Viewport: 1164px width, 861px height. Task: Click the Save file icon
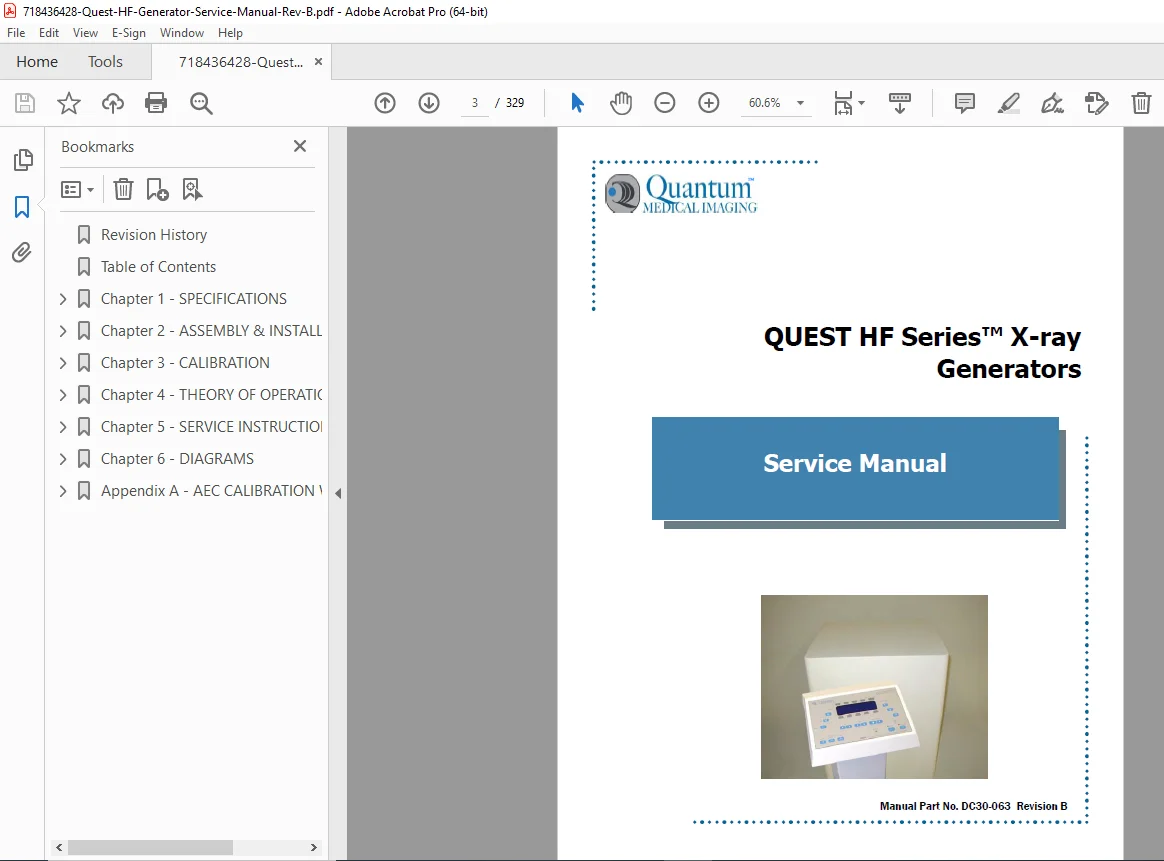point(24,103)
